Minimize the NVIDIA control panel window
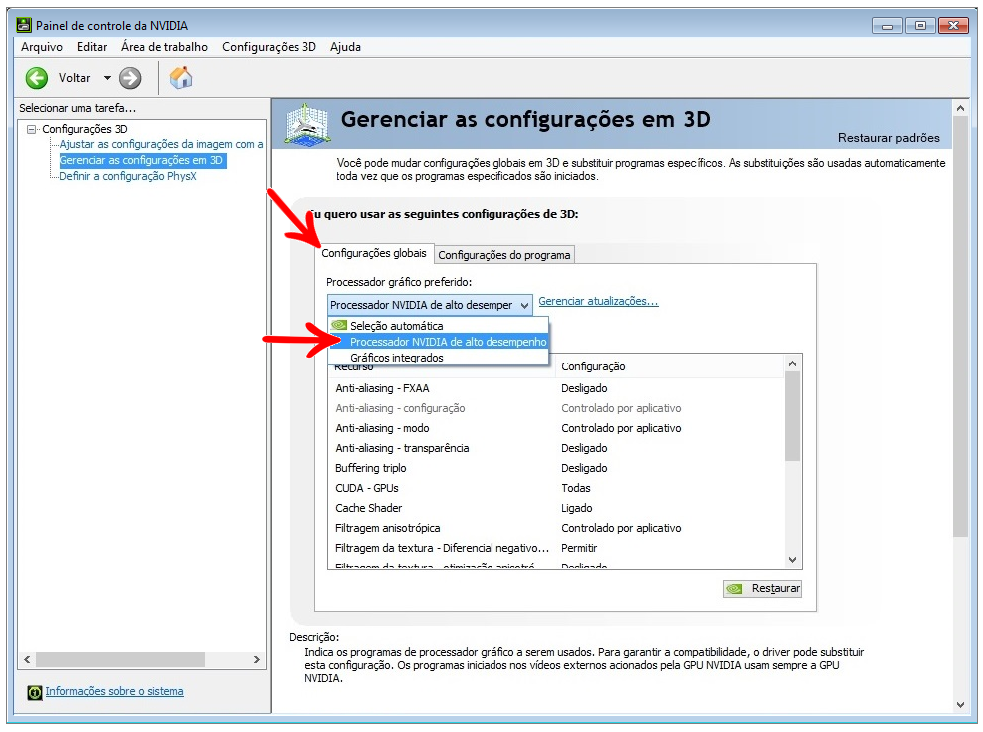This screenshot has height=732, width=983. pos(887,26)
